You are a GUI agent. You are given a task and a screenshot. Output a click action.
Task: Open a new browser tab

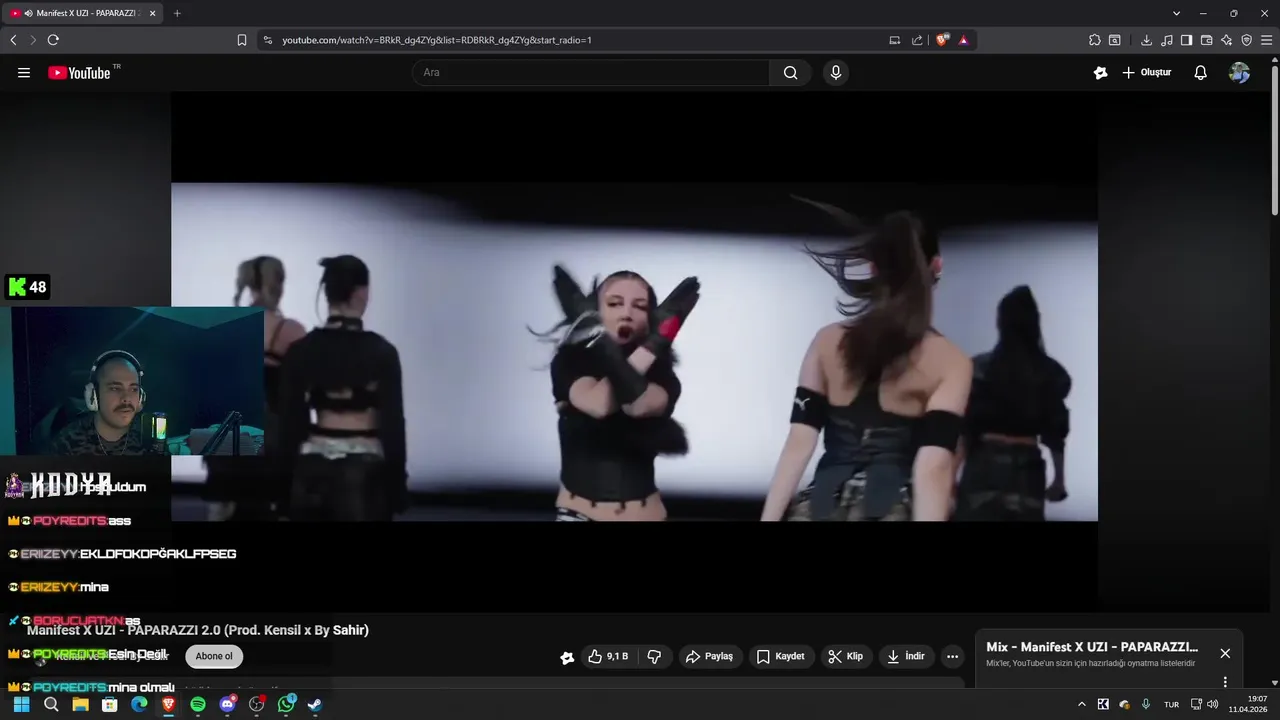pos(177,13)
